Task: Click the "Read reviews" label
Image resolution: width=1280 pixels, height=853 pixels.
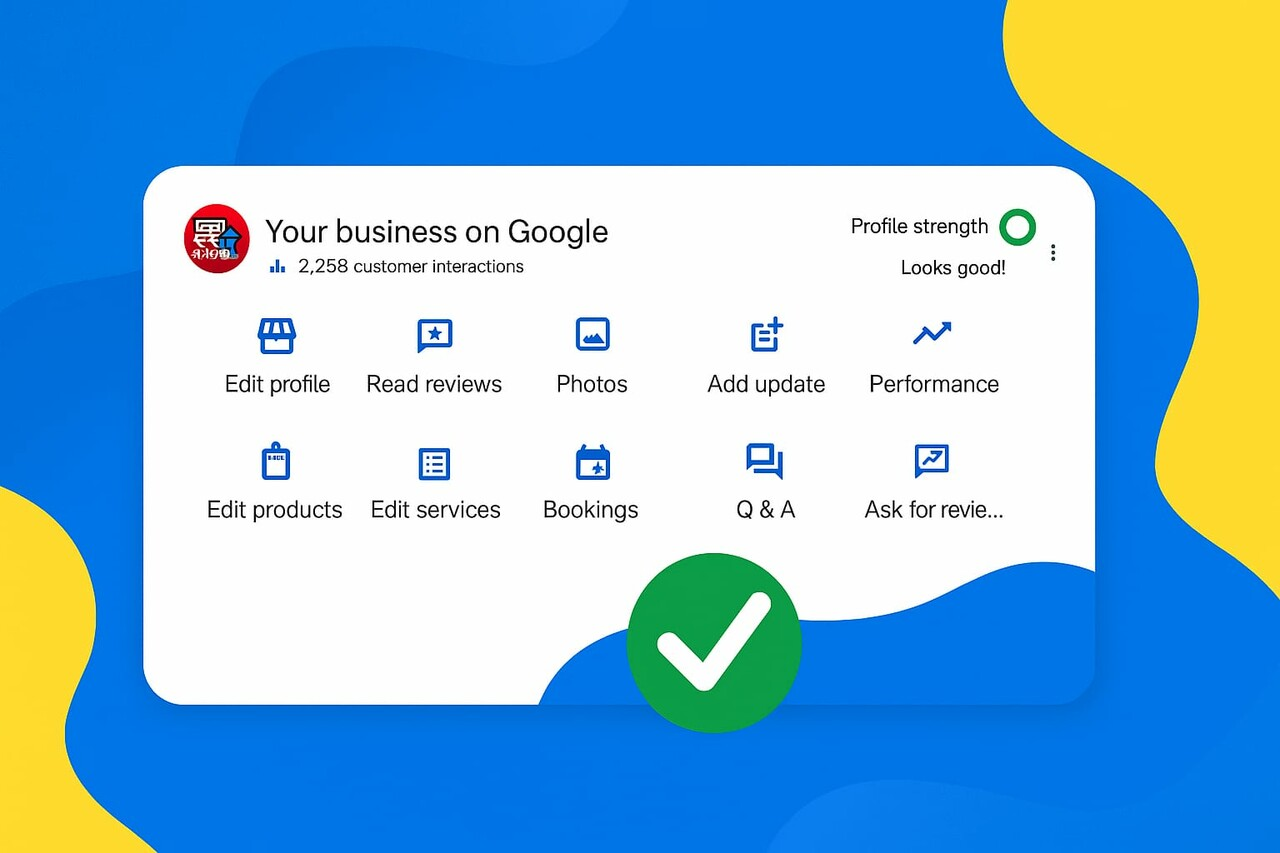Action: point(434,384)
